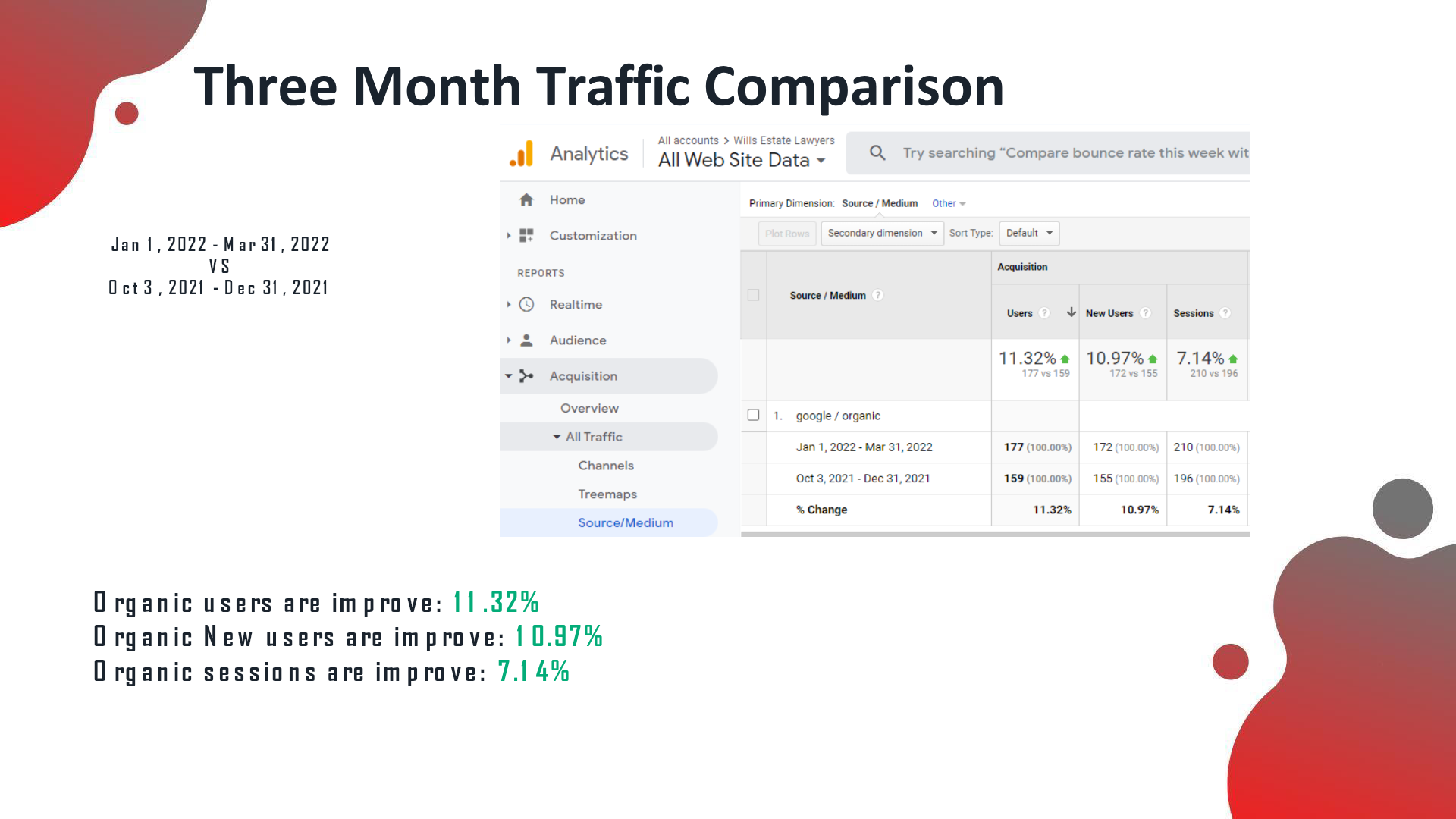Click the New Users column header
This screenshot has width=1456, height=819.
point(1109,313)
